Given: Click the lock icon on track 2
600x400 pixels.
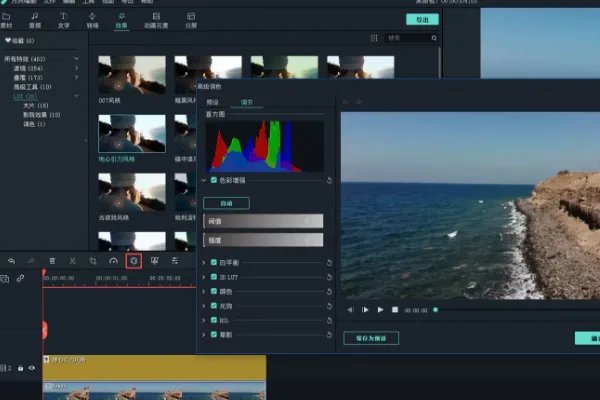Looking at the screenshot, I should coord(20,368).
